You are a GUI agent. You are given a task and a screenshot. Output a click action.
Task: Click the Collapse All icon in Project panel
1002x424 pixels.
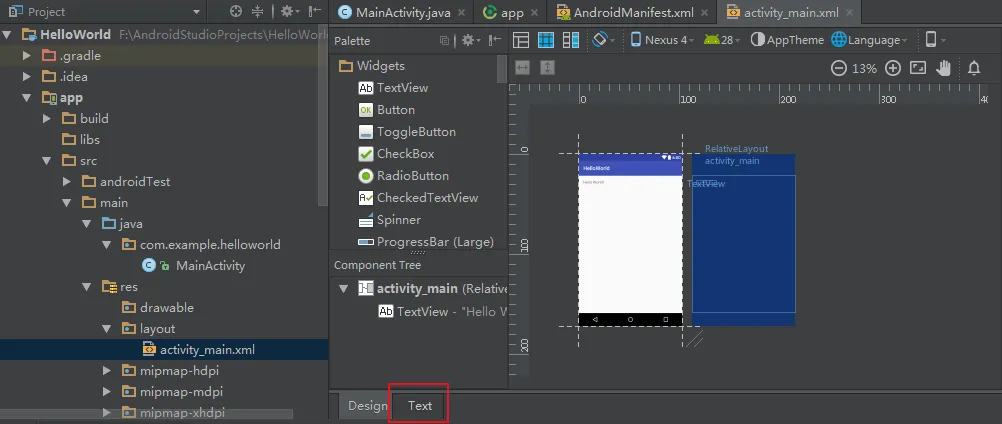257,11
